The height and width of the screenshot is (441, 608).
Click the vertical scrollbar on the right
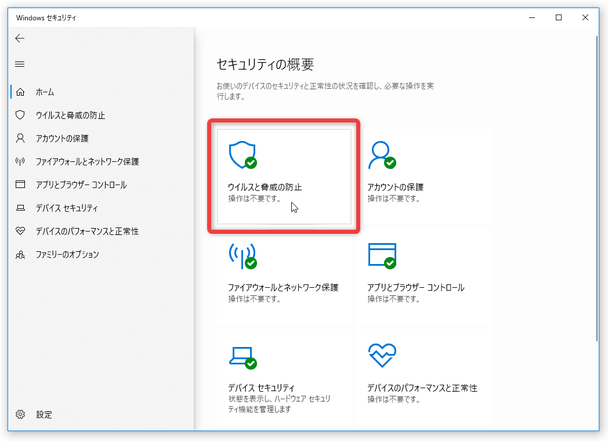597,189
